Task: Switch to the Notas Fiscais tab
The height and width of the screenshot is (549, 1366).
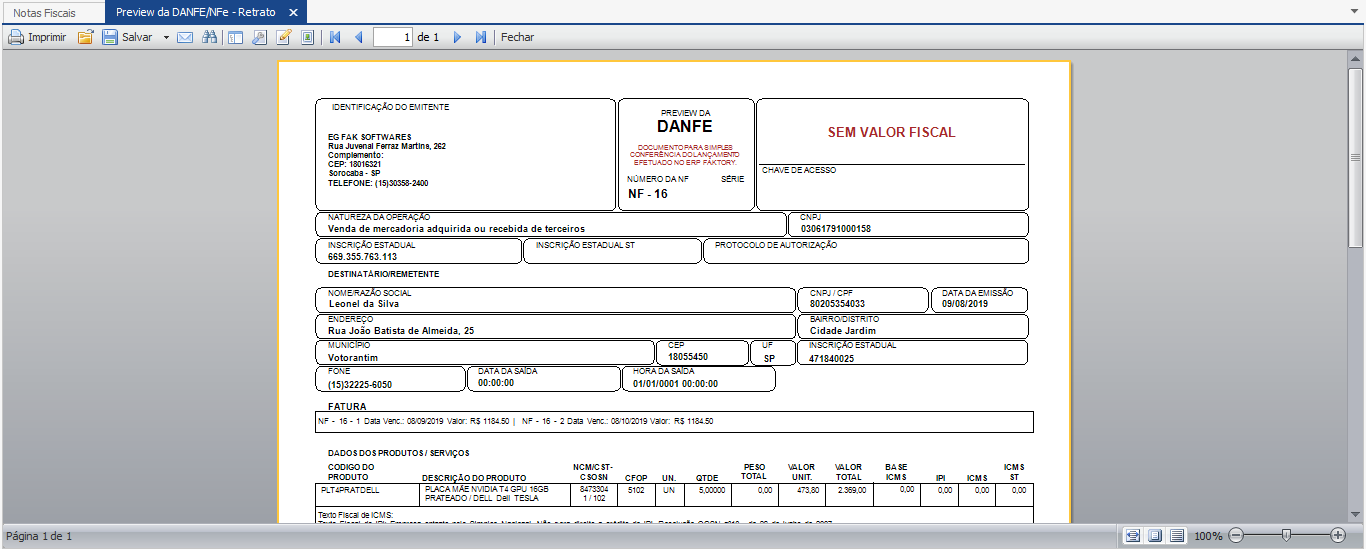Action: click(x=44, y=13)
